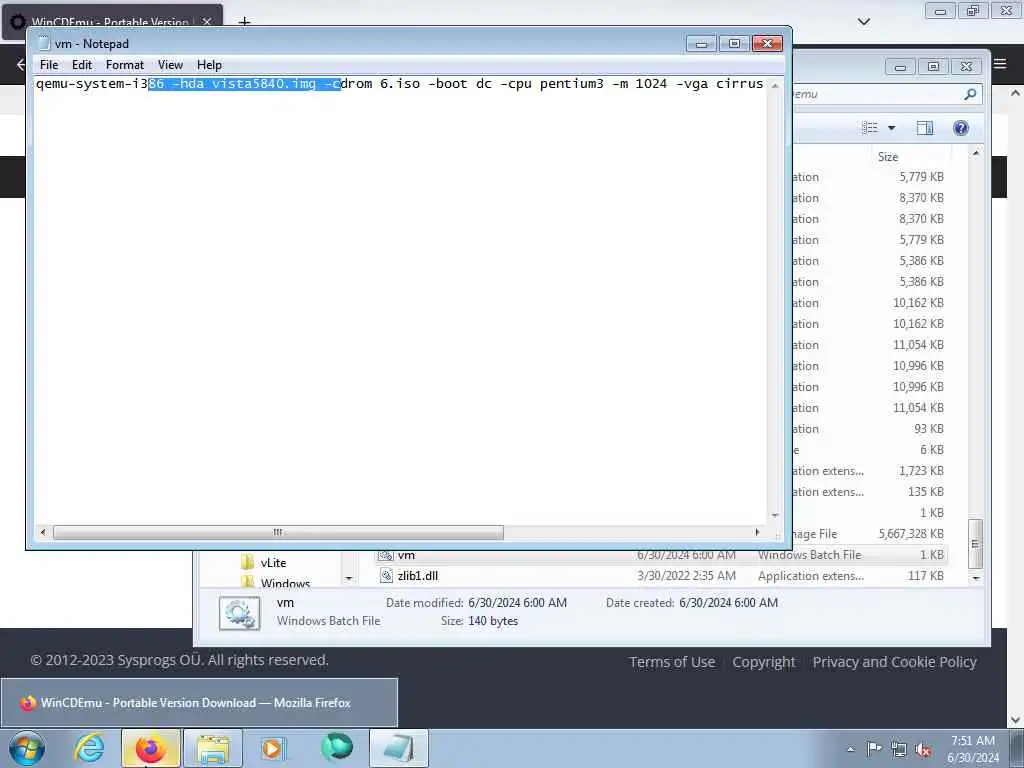
Task: Switch to Notepad taskbar button
Action: point(399,748)
